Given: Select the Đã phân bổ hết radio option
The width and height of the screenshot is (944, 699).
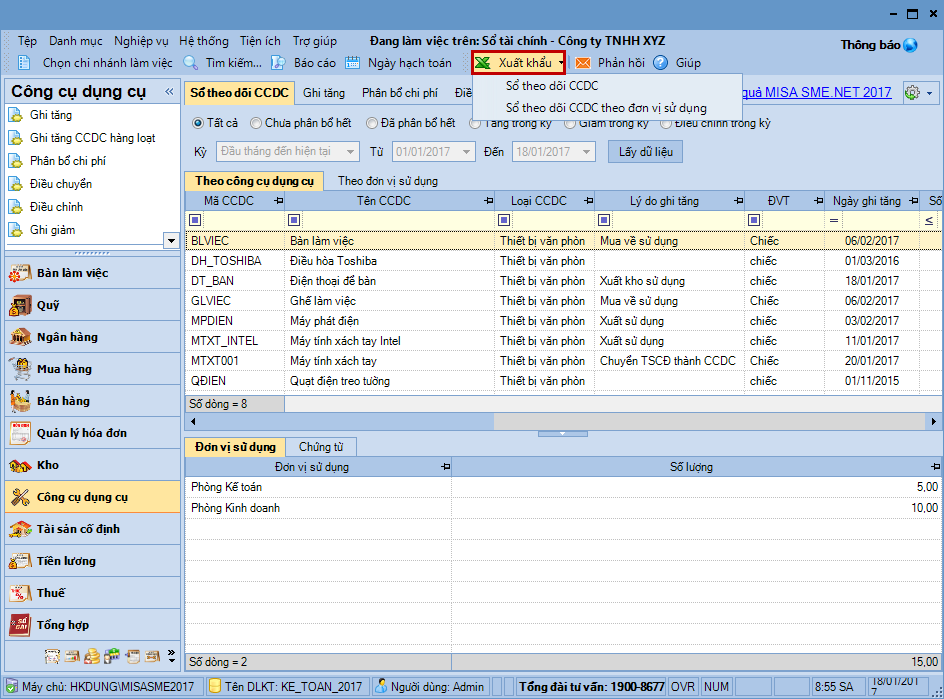Looking at the screenshot, I should click(x=373, y=124).
